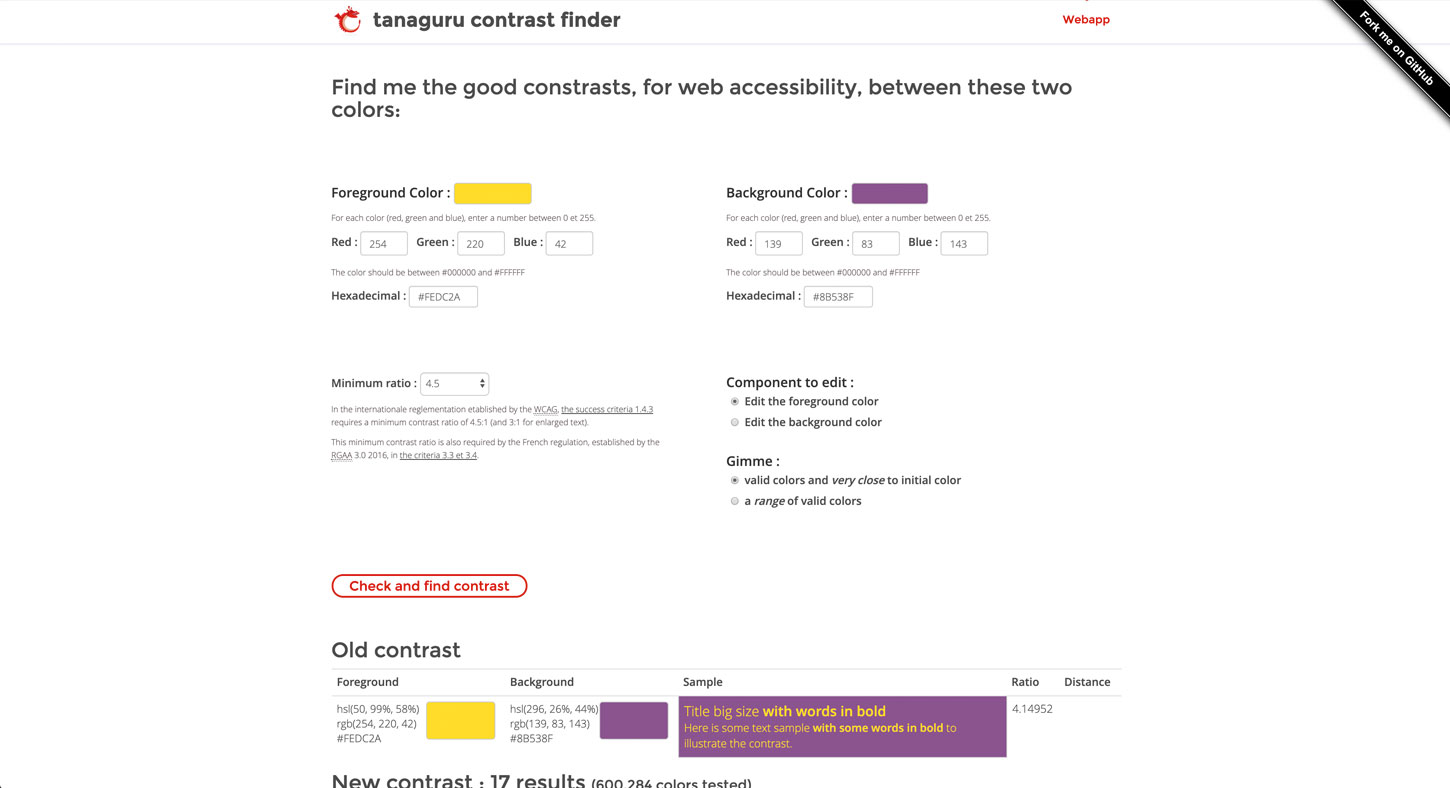Image resolution: width=1450 pixels, height=788 pixels.
Task: Click the yellow Foreground Color swatch
Action: (492, 193)
